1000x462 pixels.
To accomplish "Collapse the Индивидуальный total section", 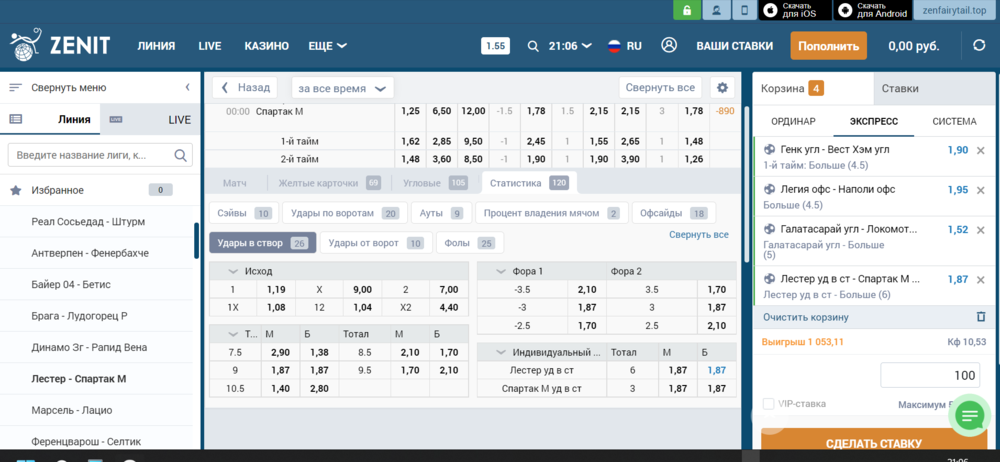I will (500, 352).
